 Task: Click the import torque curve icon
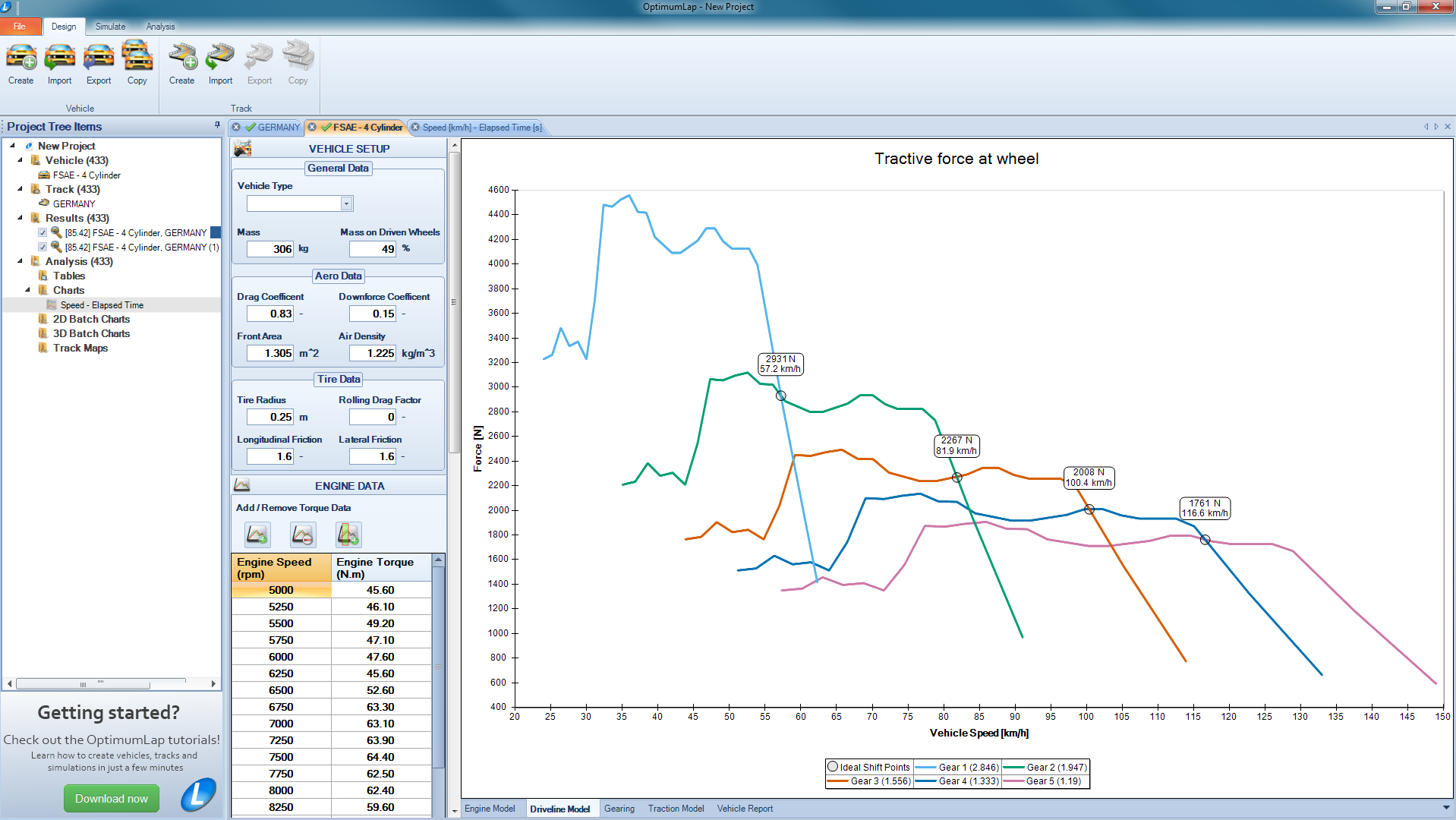348,535
